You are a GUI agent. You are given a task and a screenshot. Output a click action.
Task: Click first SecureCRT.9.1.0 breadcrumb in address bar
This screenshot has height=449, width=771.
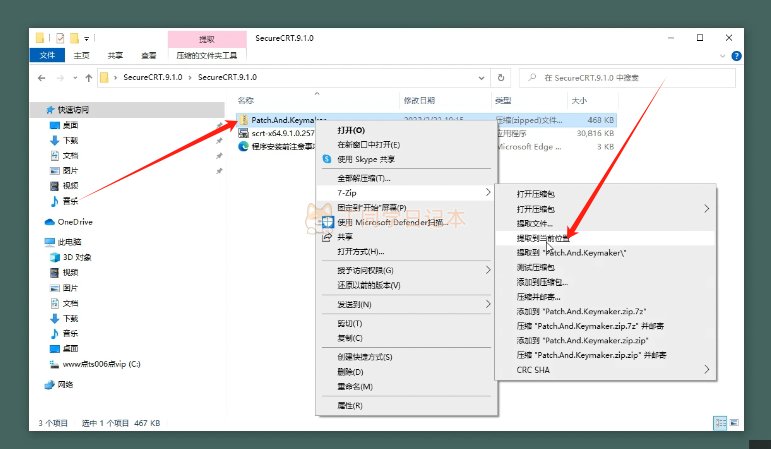(x=153, y=77)
